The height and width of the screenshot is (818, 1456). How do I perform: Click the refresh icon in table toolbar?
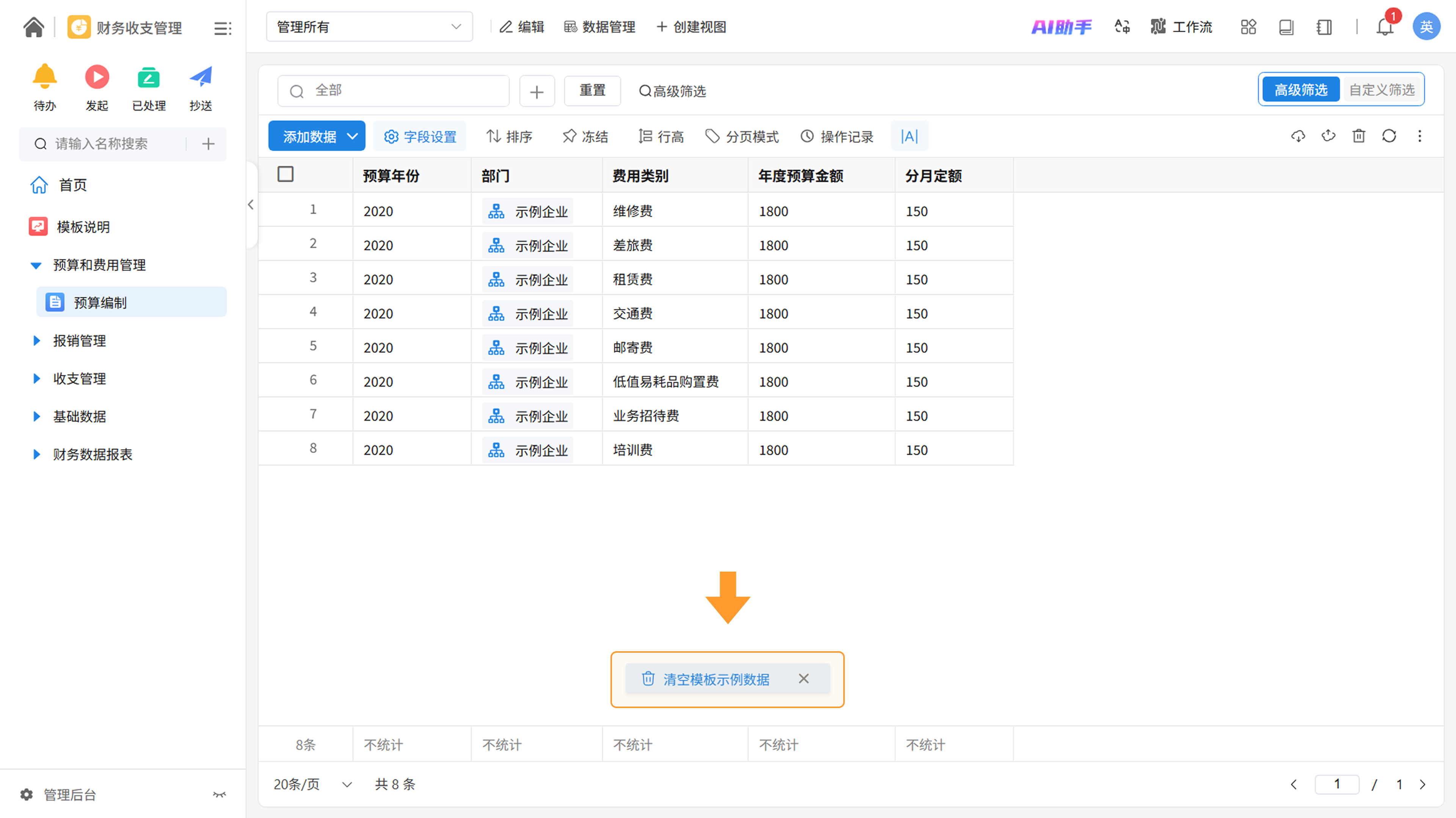click(1389, 136)
